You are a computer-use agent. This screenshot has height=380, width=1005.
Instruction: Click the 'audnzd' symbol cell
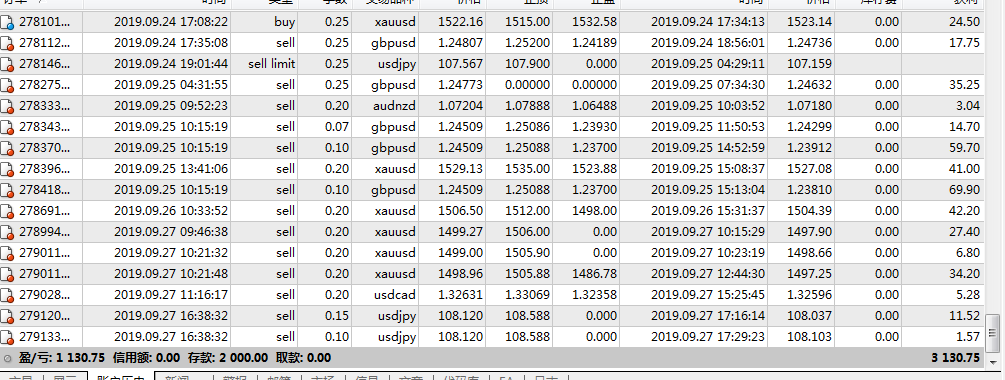click(x=395, y=106)
